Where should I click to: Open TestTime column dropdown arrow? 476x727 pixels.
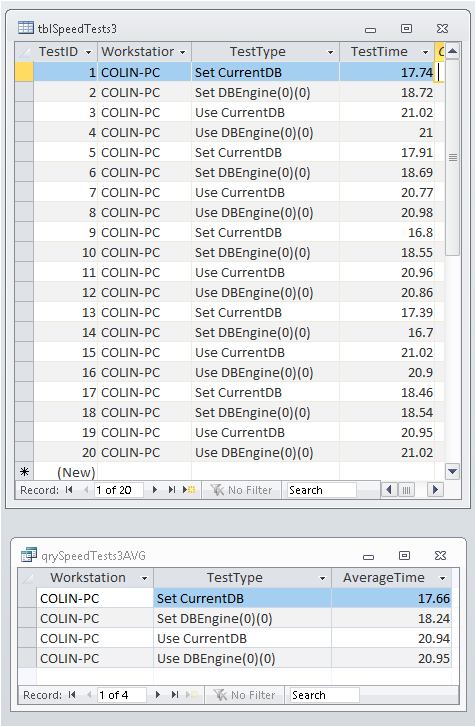pyautogui.click(x=425, y=52)
